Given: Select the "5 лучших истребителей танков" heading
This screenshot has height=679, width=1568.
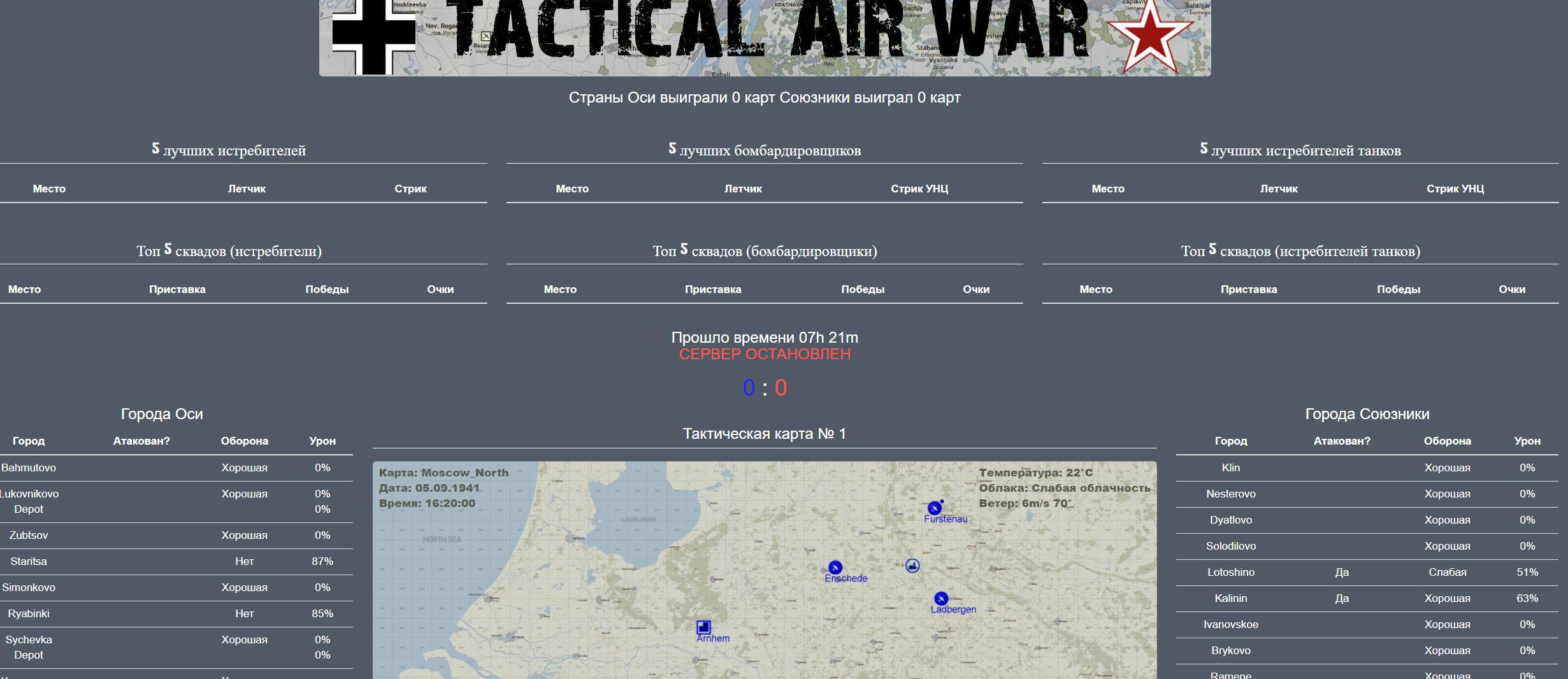Looking at the screenshot, I should (1300, 150).
